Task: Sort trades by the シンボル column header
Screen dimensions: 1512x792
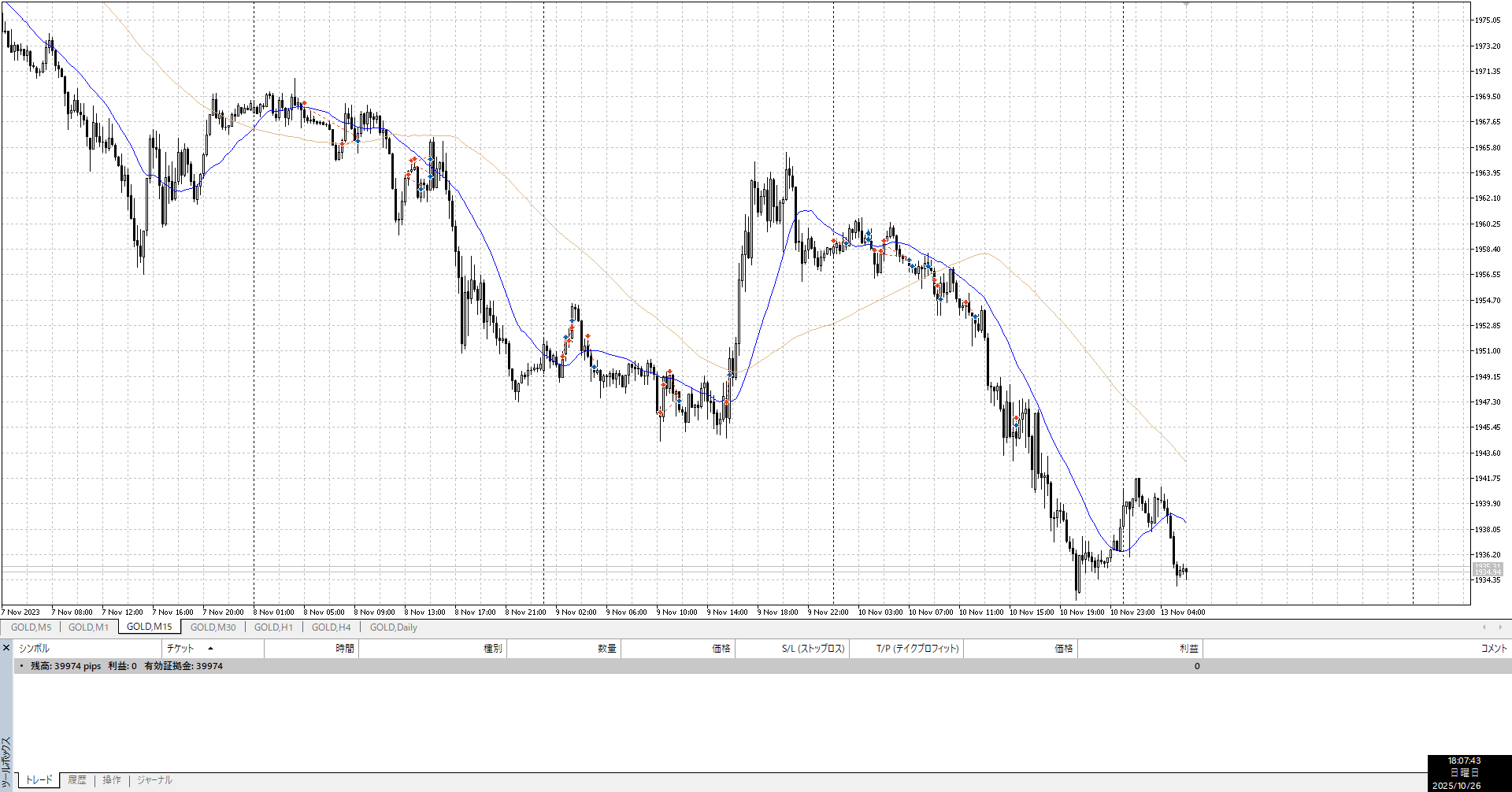Action: [x=35, y=649]
